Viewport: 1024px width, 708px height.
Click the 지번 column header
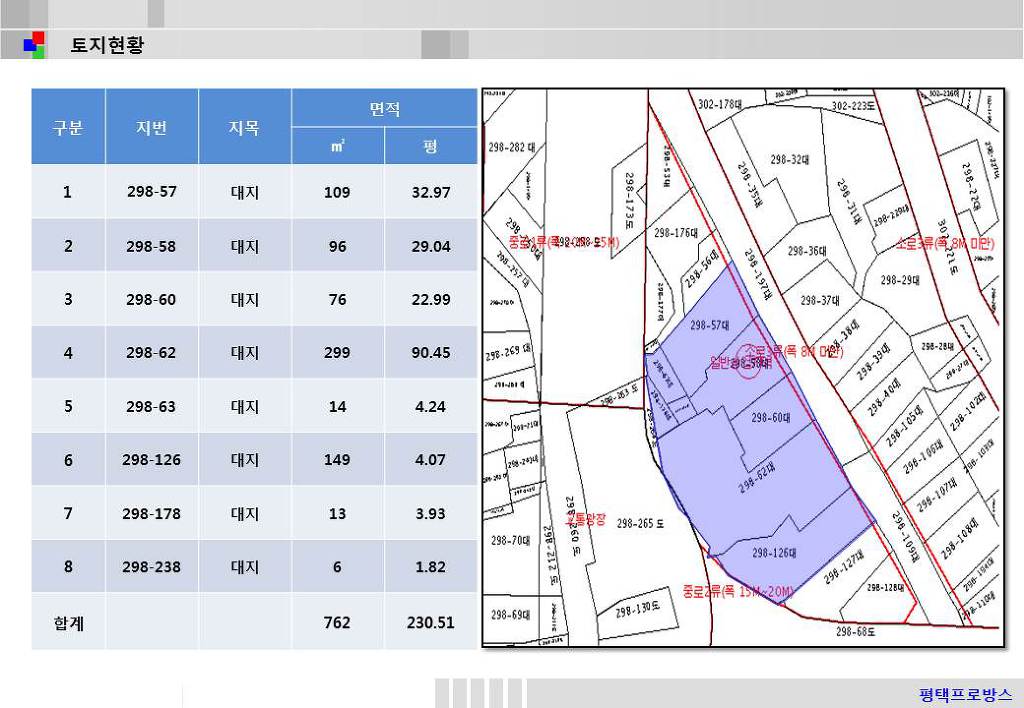152,127
